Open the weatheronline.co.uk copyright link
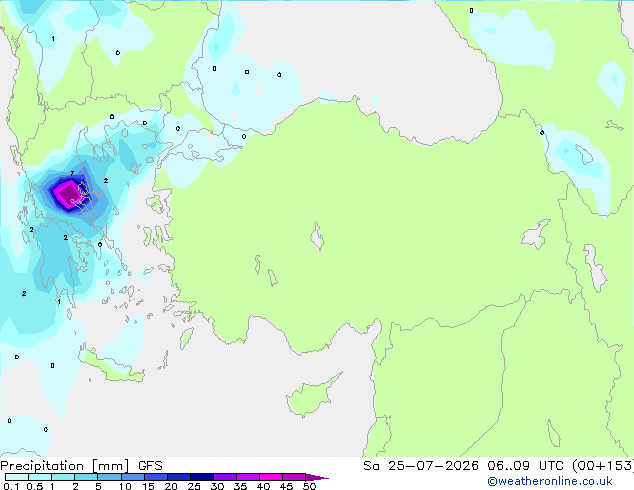 pyautogui.click(x=550, y=481)
